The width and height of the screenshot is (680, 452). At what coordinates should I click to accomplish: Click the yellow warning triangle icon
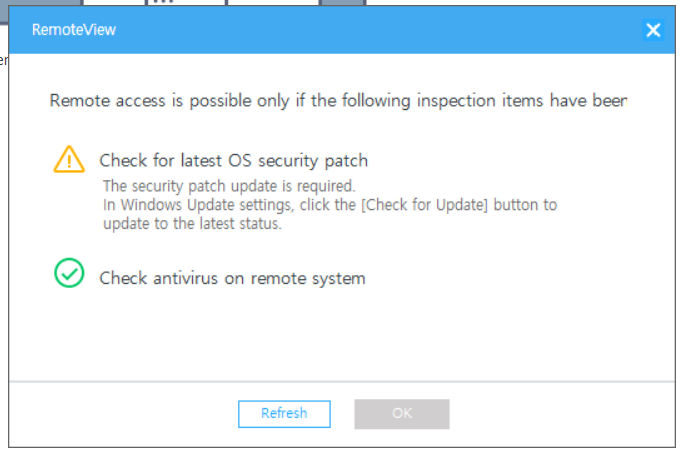(x=69, y=160)
